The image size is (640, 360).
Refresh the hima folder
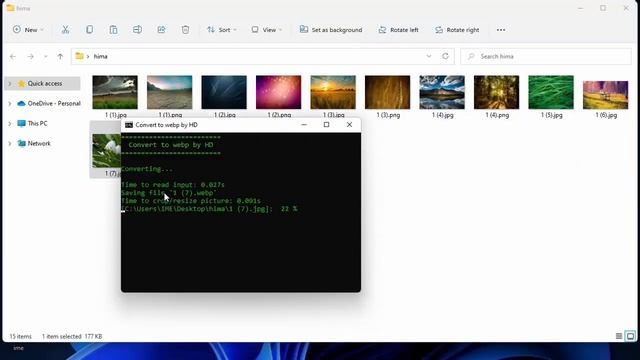pos(445,56)
